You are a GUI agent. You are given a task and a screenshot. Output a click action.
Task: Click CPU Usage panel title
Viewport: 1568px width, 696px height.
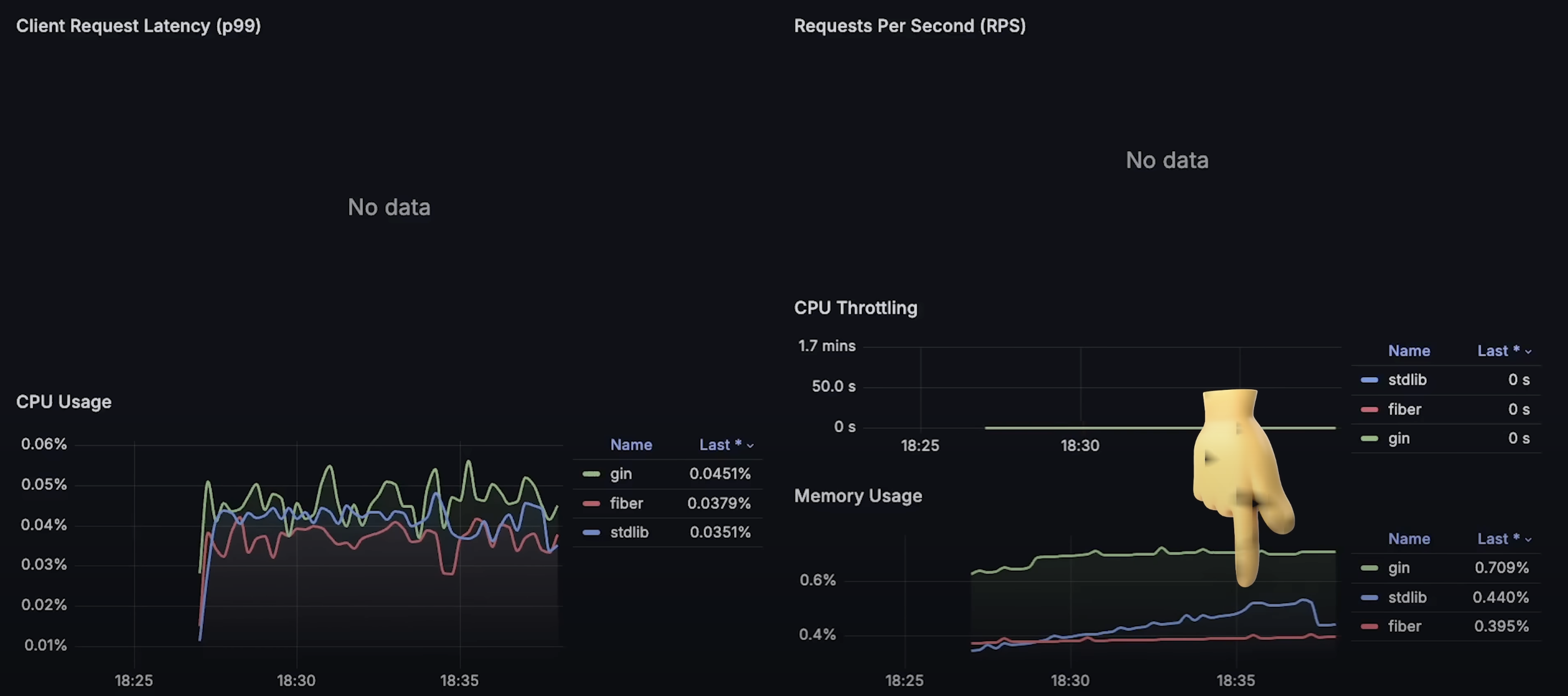pos(64,402)
